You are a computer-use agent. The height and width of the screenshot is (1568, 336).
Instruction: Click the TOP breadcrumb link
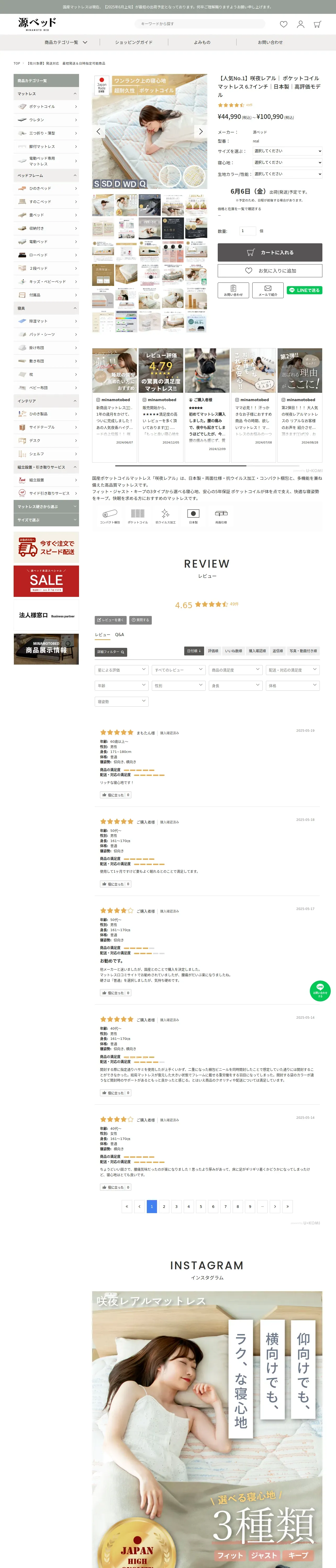[x=17, y=63]
